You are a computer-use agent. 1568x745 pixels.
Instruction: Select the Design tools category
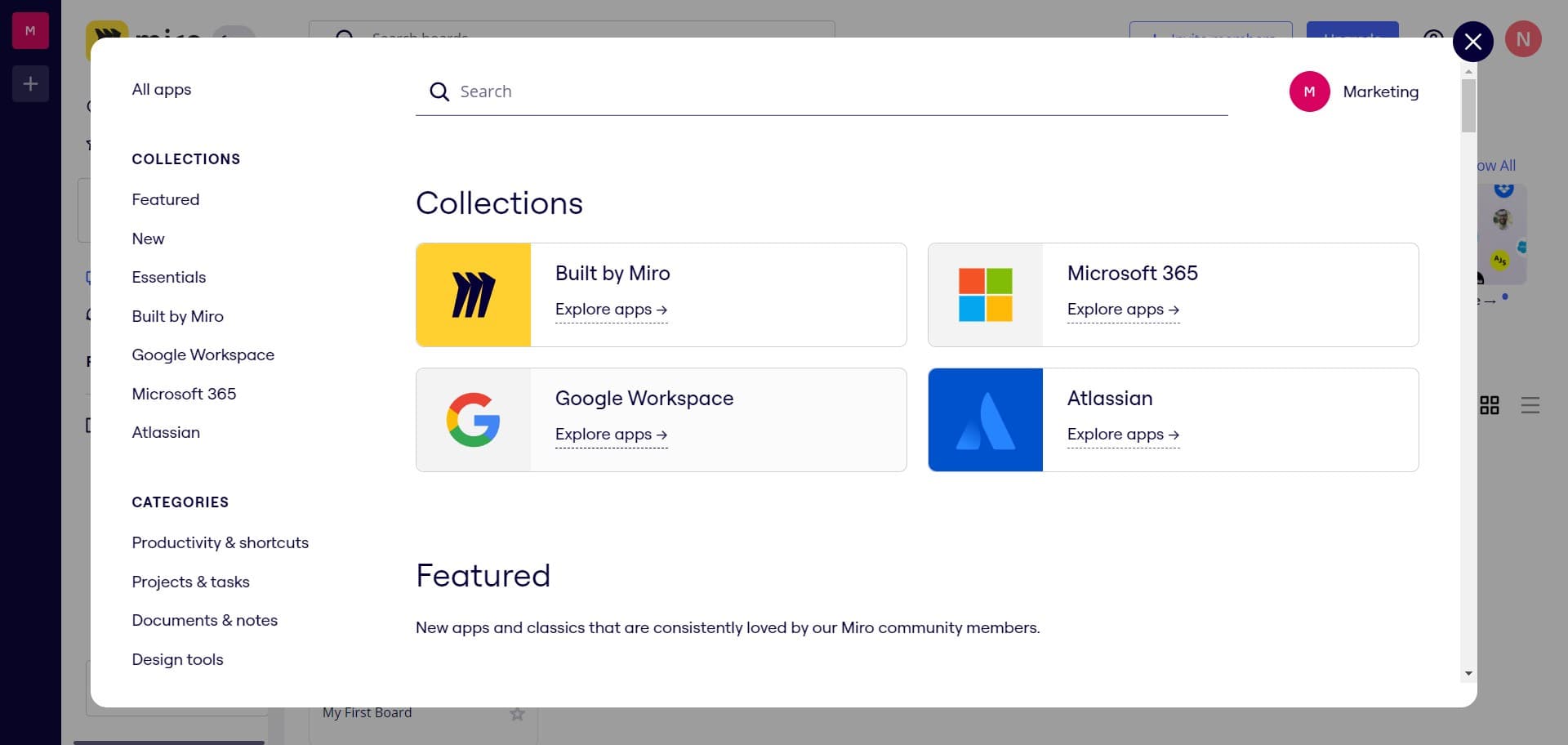click(177, 659)
